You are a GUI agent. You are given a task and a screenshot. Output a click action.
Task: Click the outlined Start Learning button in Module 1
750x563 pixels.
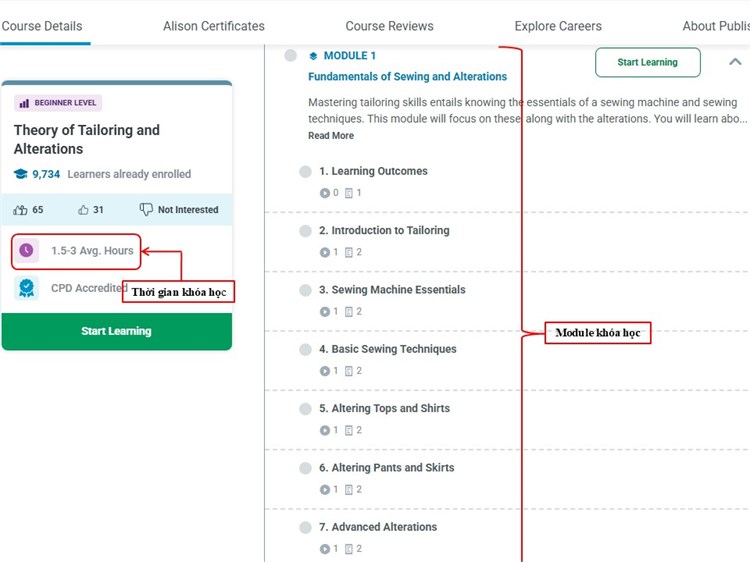[647, 62]
